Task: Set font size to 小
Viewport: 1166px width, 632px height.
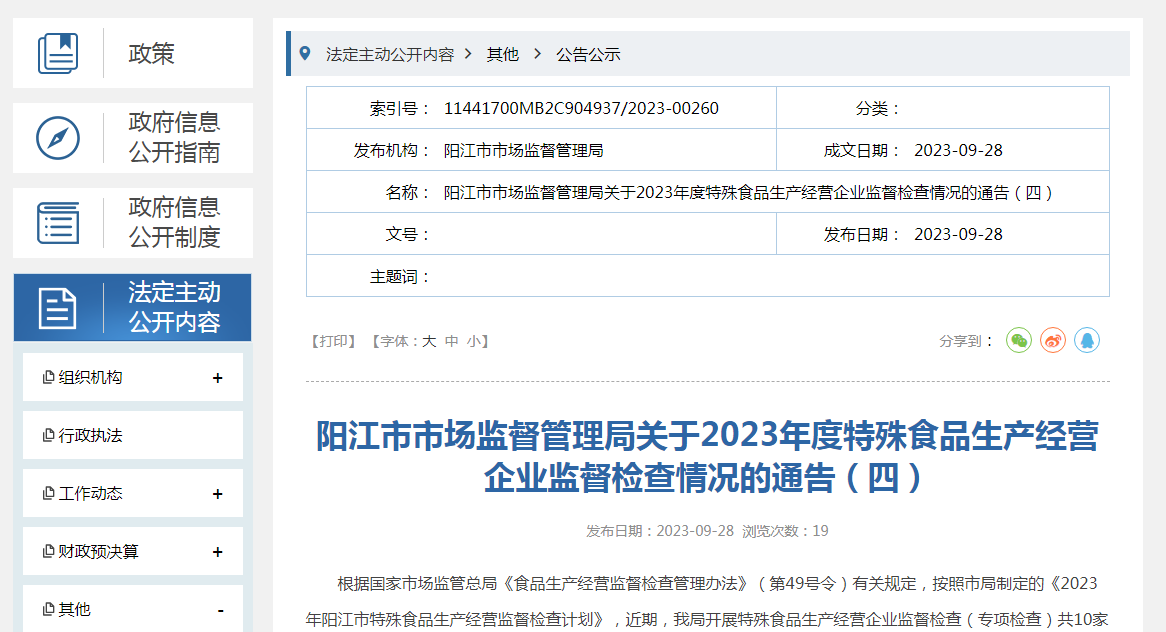Action: tap(473, 341)
